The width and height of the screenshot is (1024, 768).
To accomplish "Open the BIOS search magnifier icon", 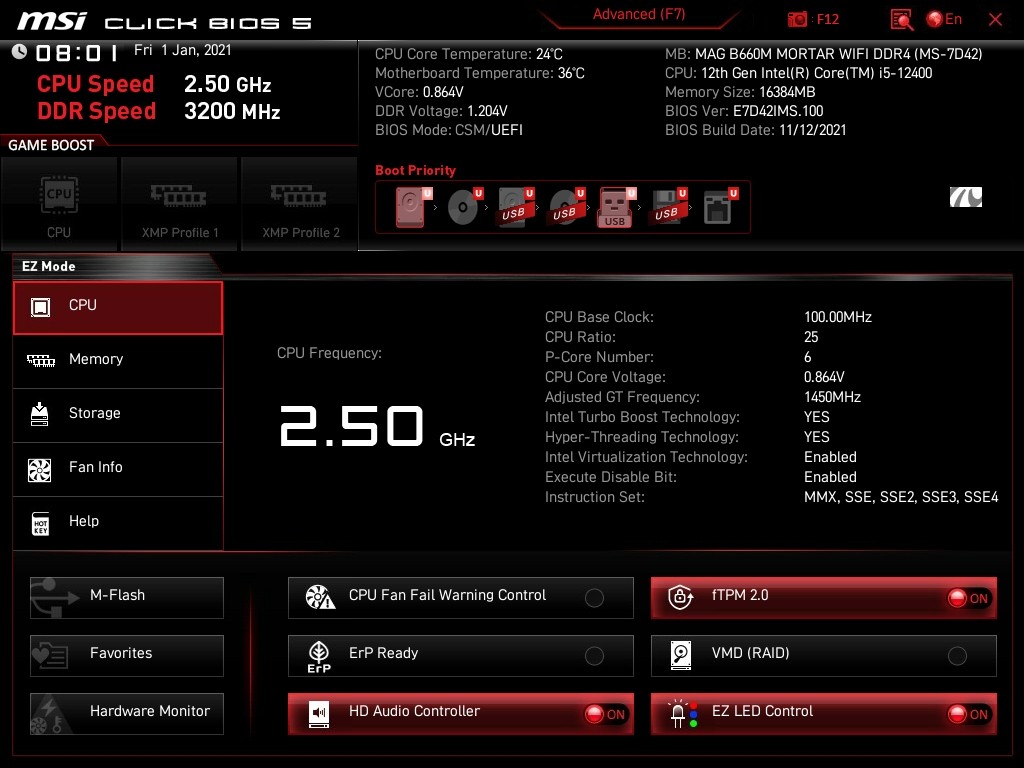I will pos(902,20).
